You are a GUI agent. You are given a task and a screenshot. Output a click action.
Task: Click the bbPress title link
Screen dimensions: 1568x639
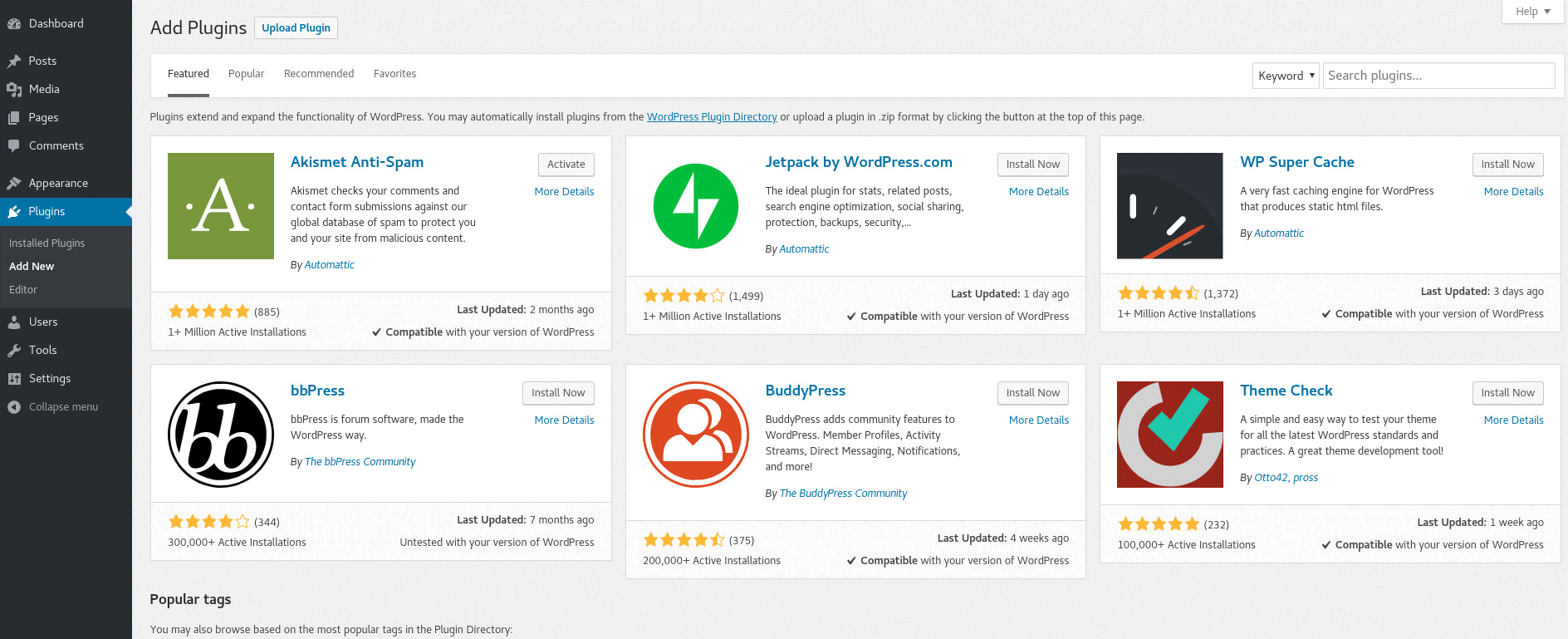coord(317,391)
